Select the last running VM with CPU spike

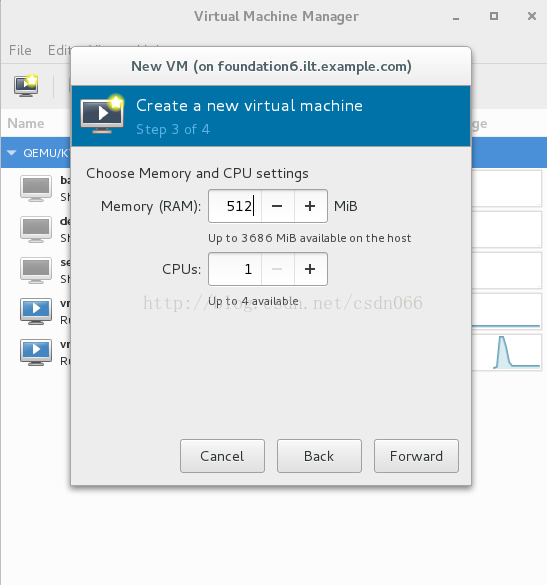(36, 353)
